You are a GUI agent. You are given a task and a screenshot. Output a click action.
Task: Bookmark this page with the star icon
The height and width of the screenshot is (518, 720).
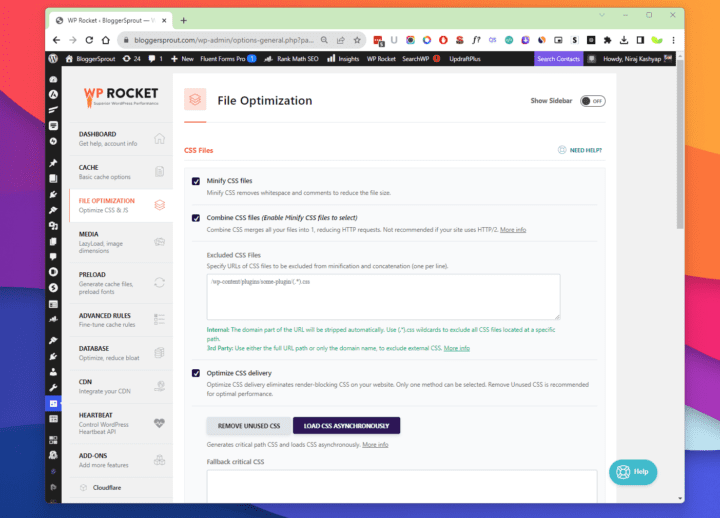(357, 40)
